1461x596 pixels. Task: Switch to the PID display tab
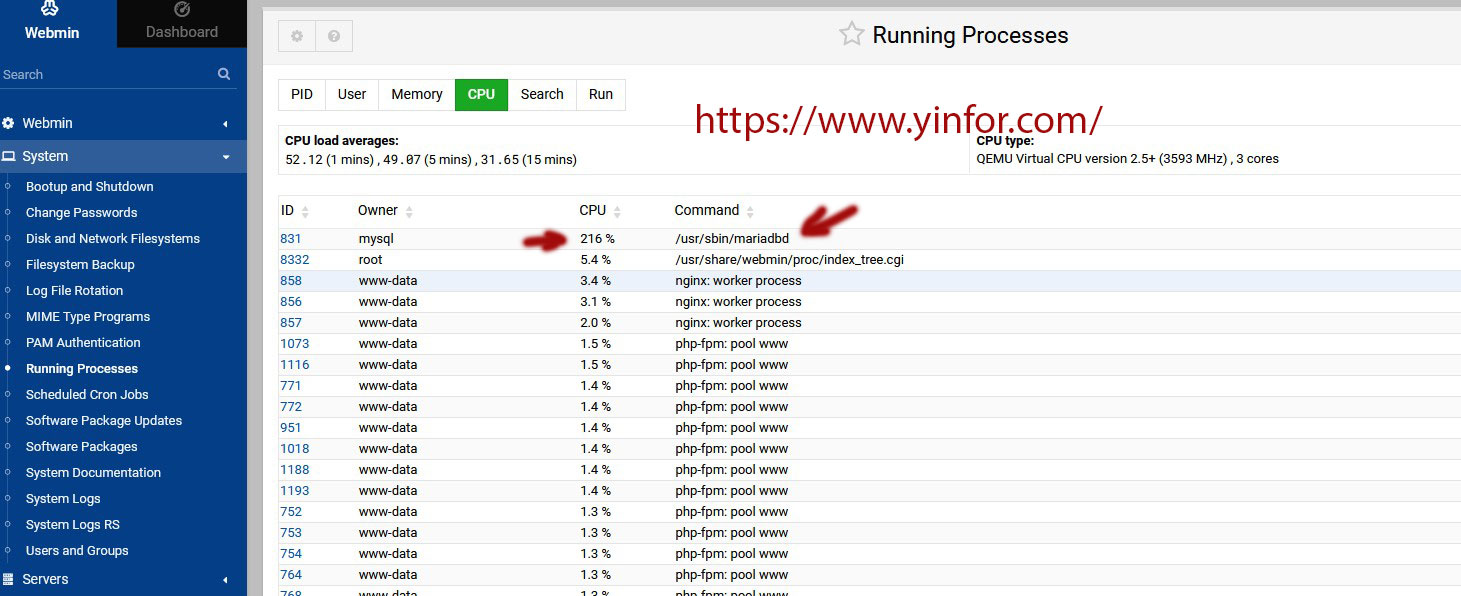coord(302,94)
